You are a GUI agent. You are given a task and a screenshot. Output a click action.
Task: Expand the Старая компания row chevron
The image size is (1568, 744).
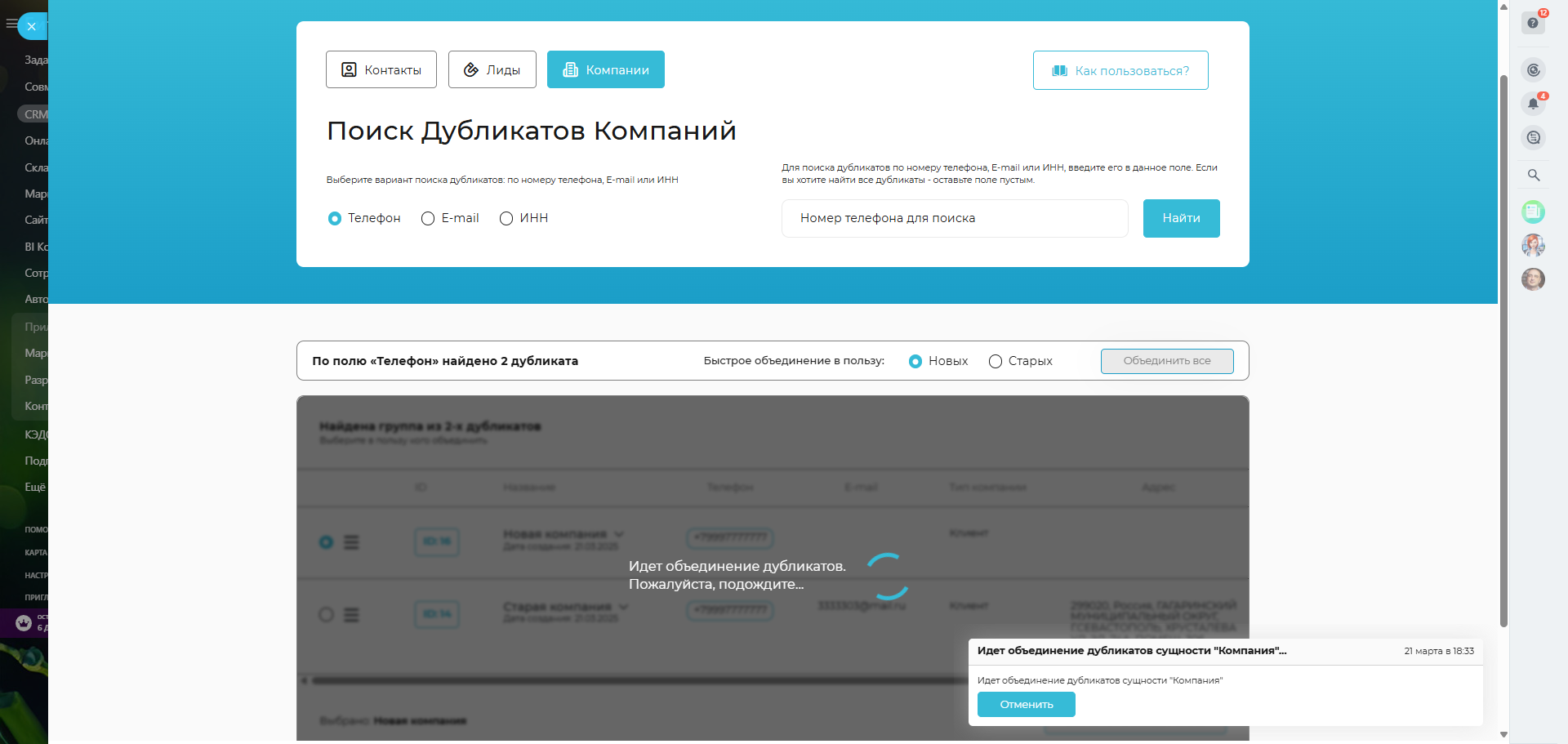coord(624,607)
